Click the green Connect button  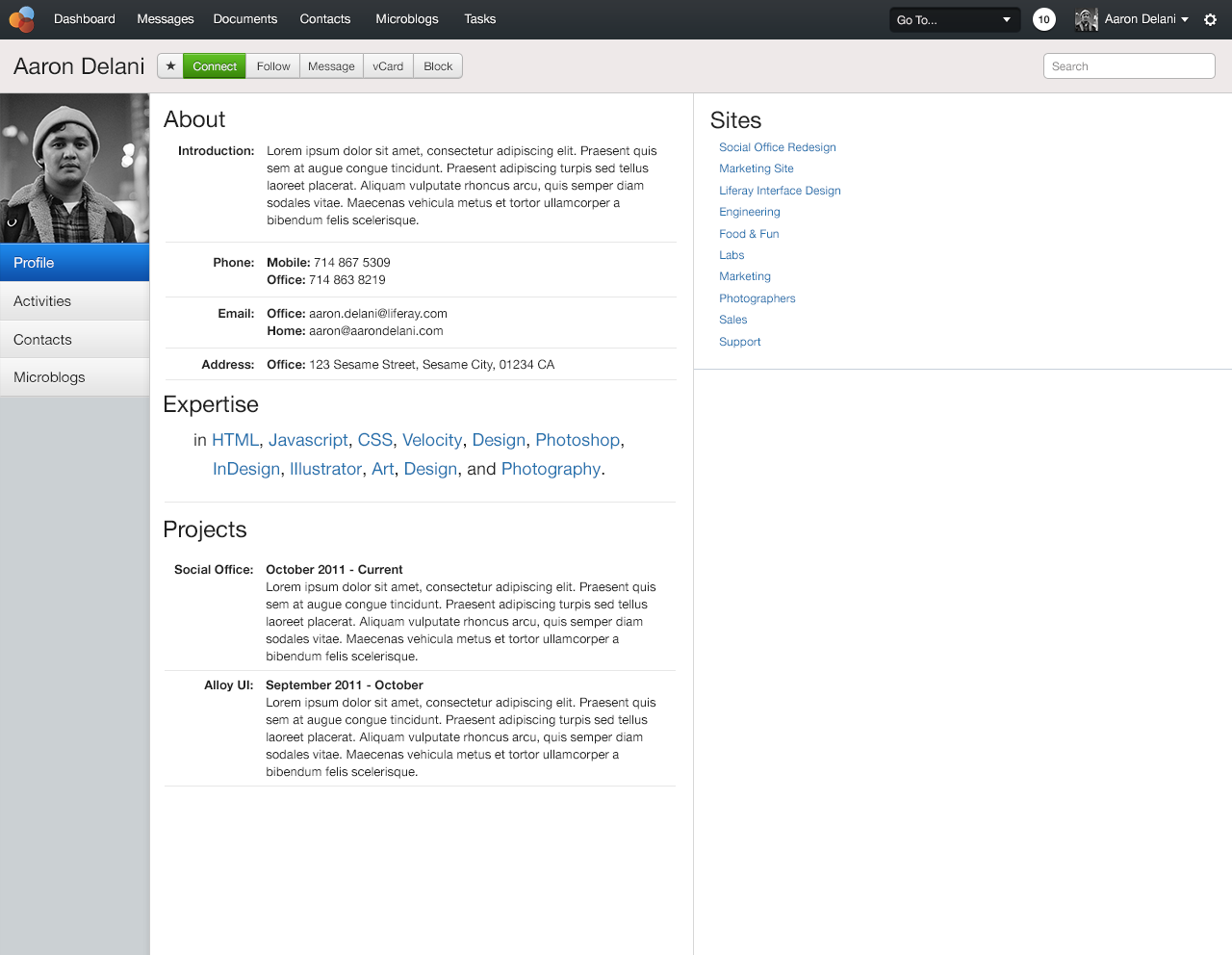coord(214,65)
